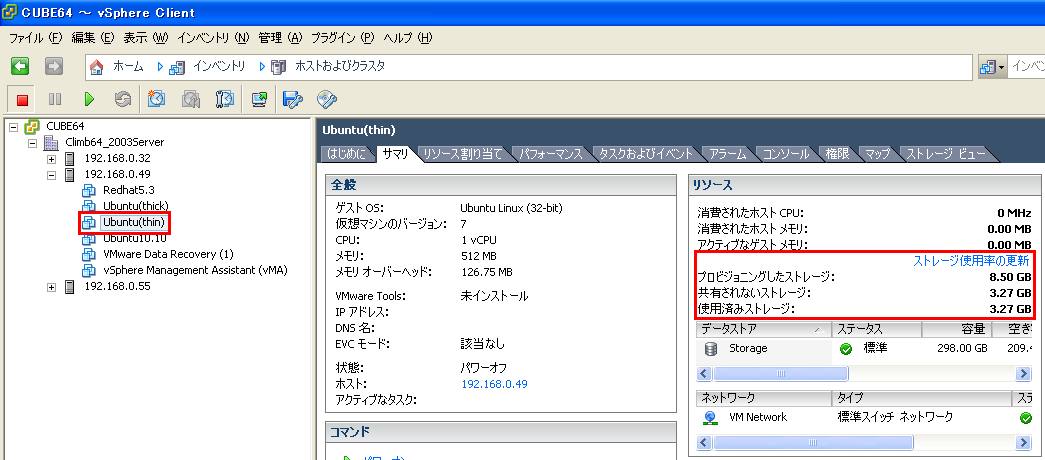
Task: Click the reset virtual machine icon
Action: 123,99
